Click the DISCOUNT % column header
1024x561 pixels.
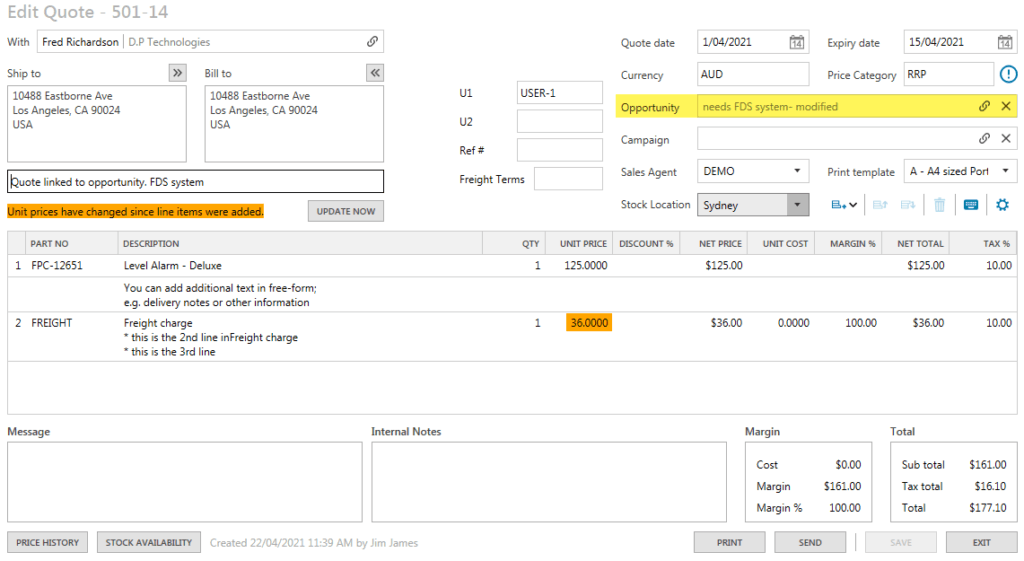(x=646, y=243)
